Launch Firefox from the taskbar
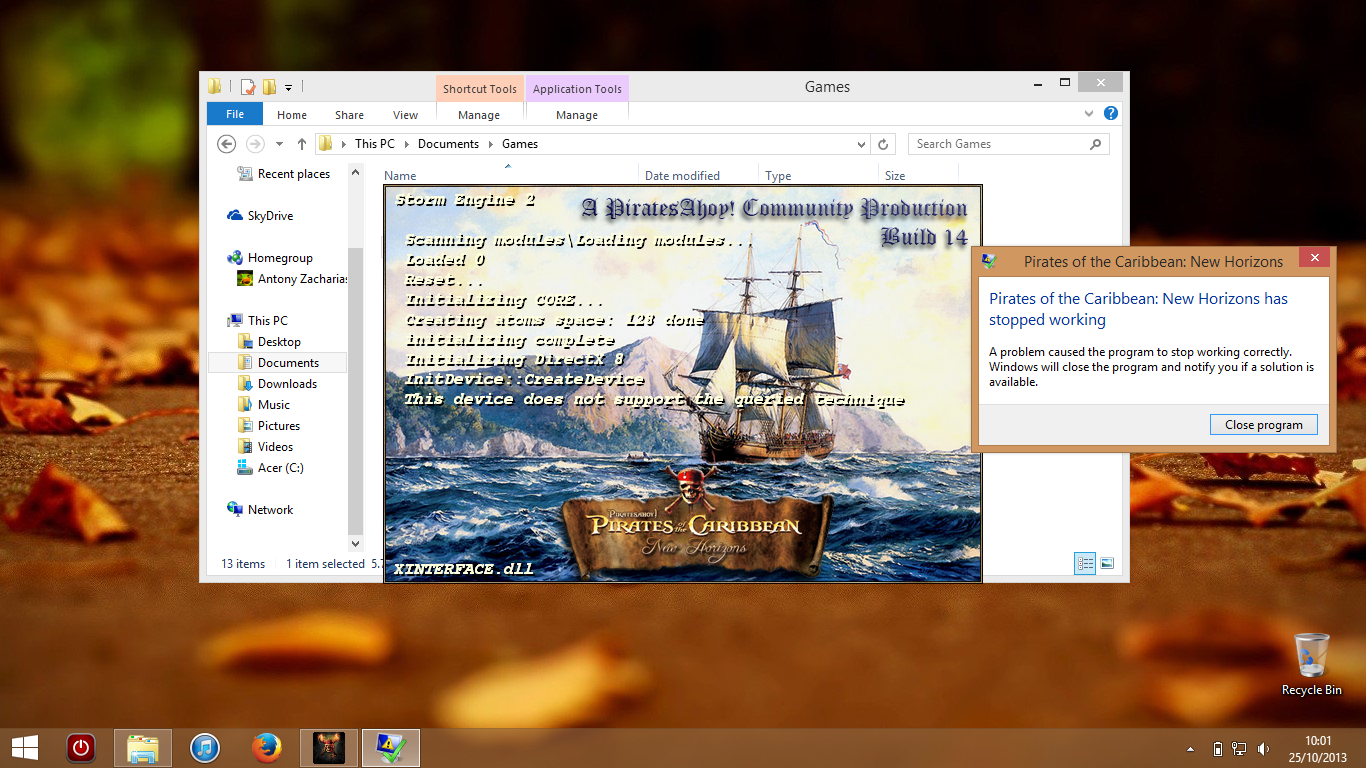The height and width of the screenshot is (768, 1366). click(x=267, y=748)
